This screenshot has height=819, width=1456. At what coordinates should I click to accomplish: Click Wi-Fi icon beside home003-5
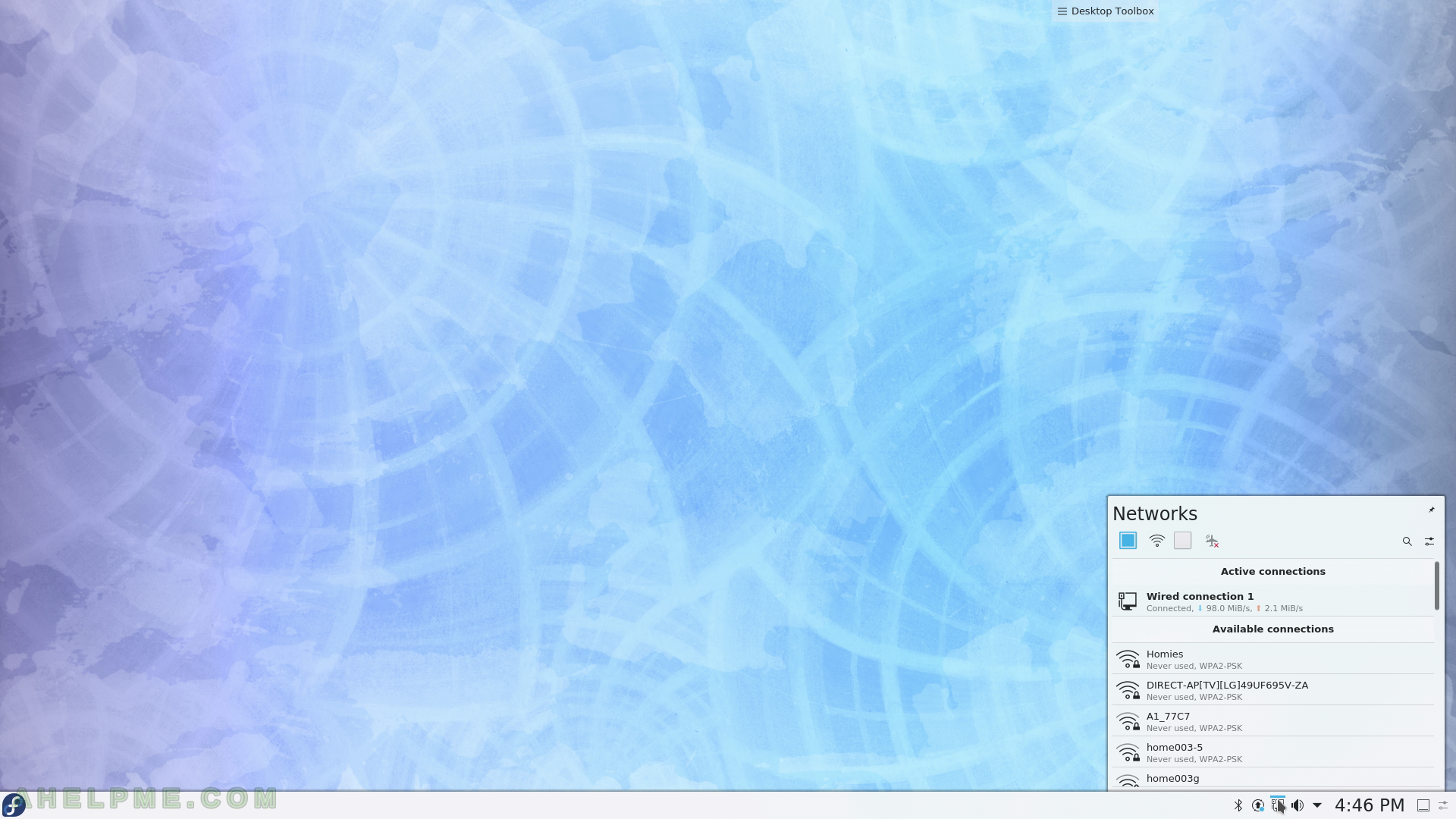click(x=1128, y=752)
